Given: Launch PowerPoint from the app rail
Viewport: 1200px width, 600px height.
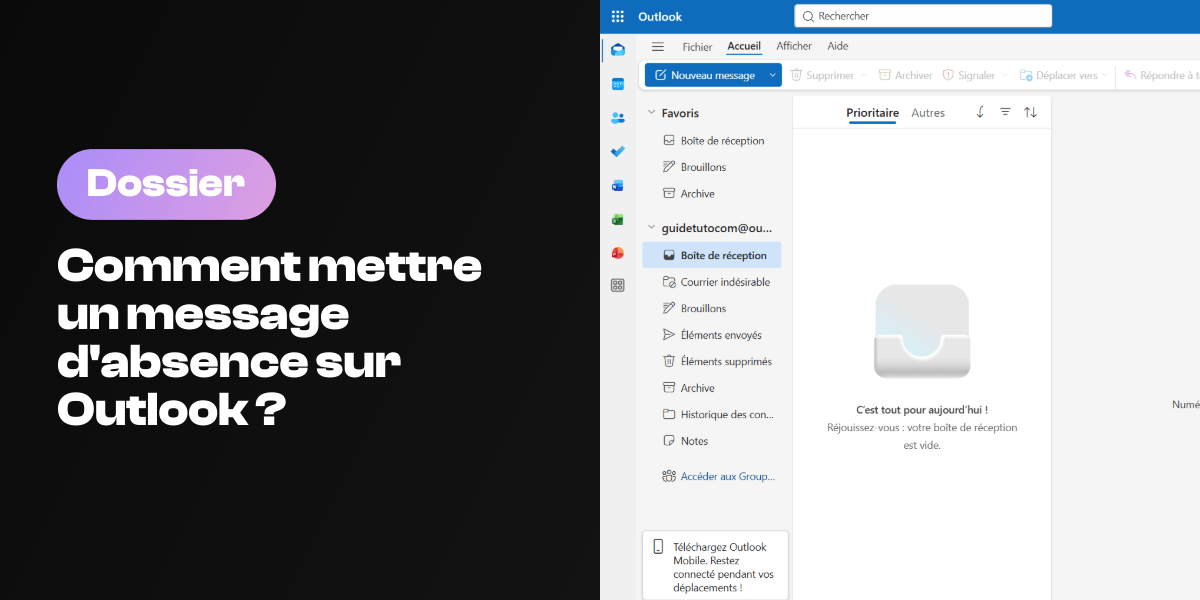Looking at the screenshot, I should click(x=618, y=253).
